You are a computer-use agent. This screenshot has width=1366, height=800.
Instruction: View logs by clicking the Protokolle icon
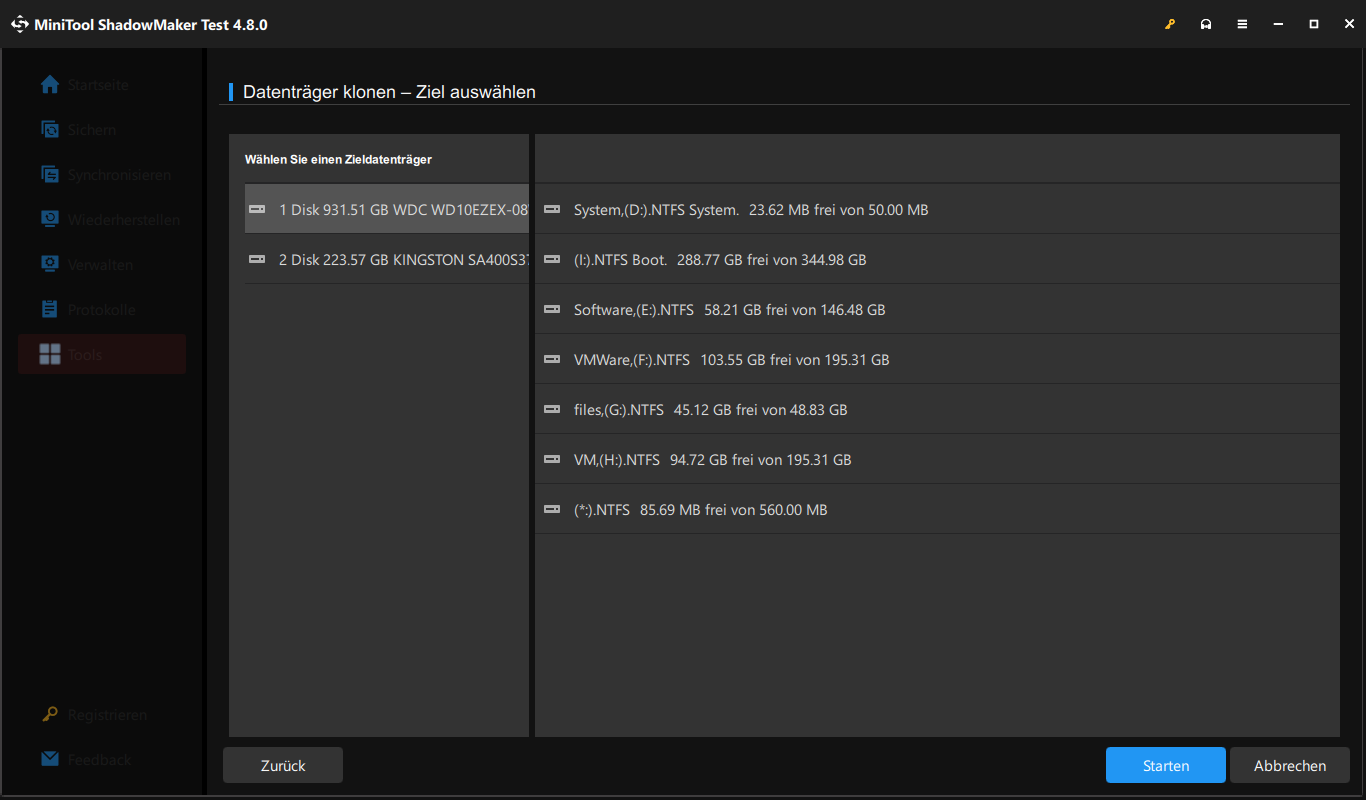(x=50, y=309)
